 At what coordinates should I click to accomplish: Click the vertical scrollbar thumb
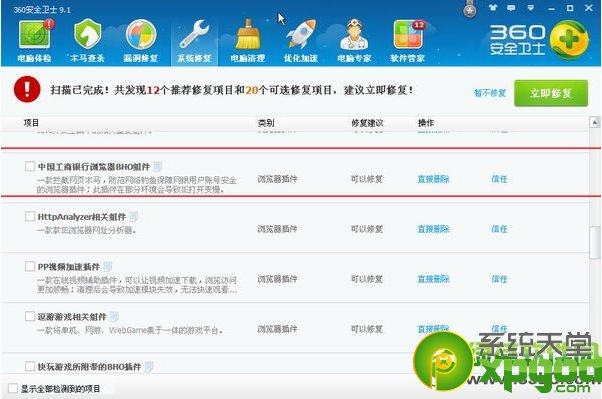tap(595, 242)
